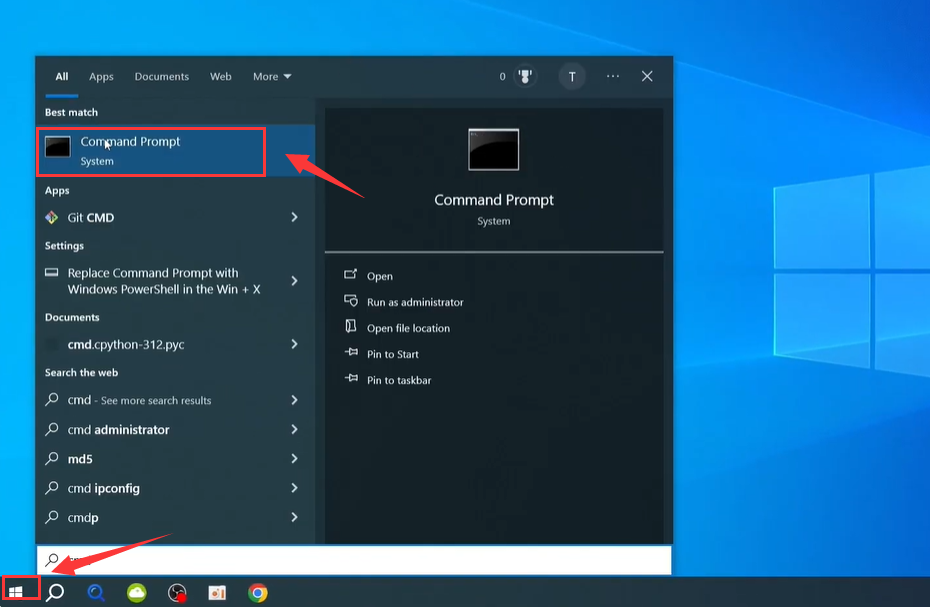Switch to the All tab

[62, 77]
